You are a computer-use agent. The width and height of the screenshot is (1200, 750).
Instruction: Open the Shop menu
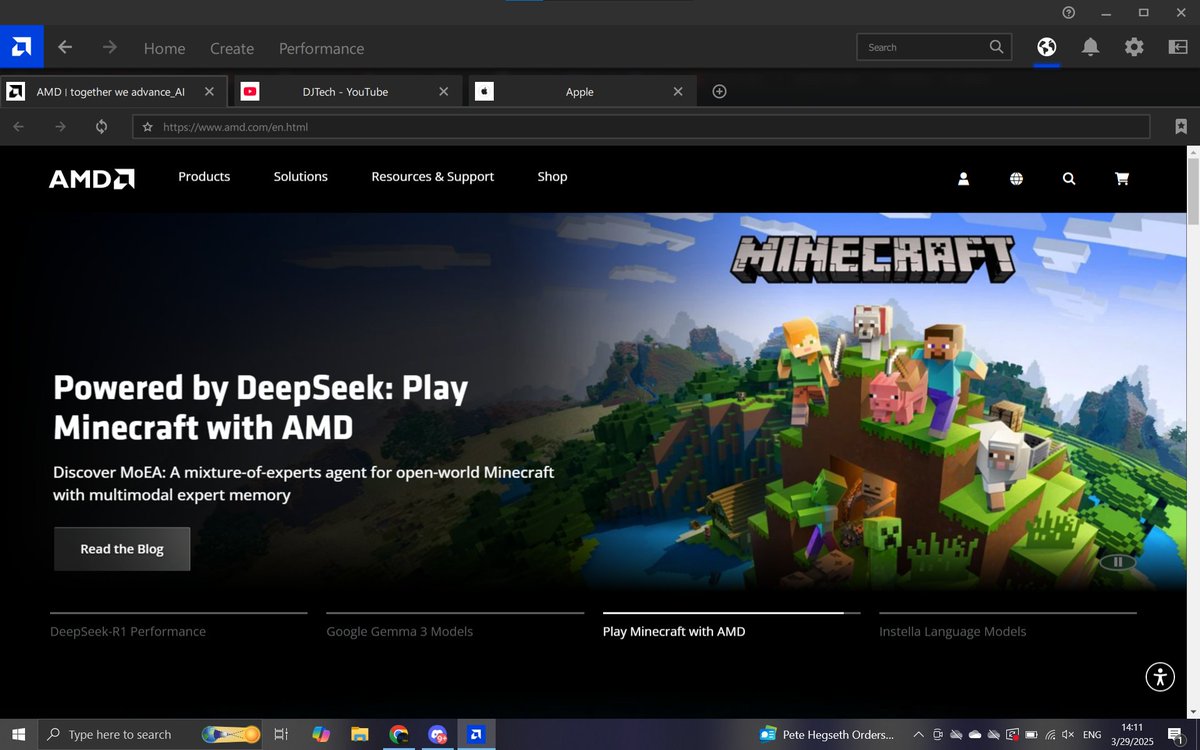point(552,176)
